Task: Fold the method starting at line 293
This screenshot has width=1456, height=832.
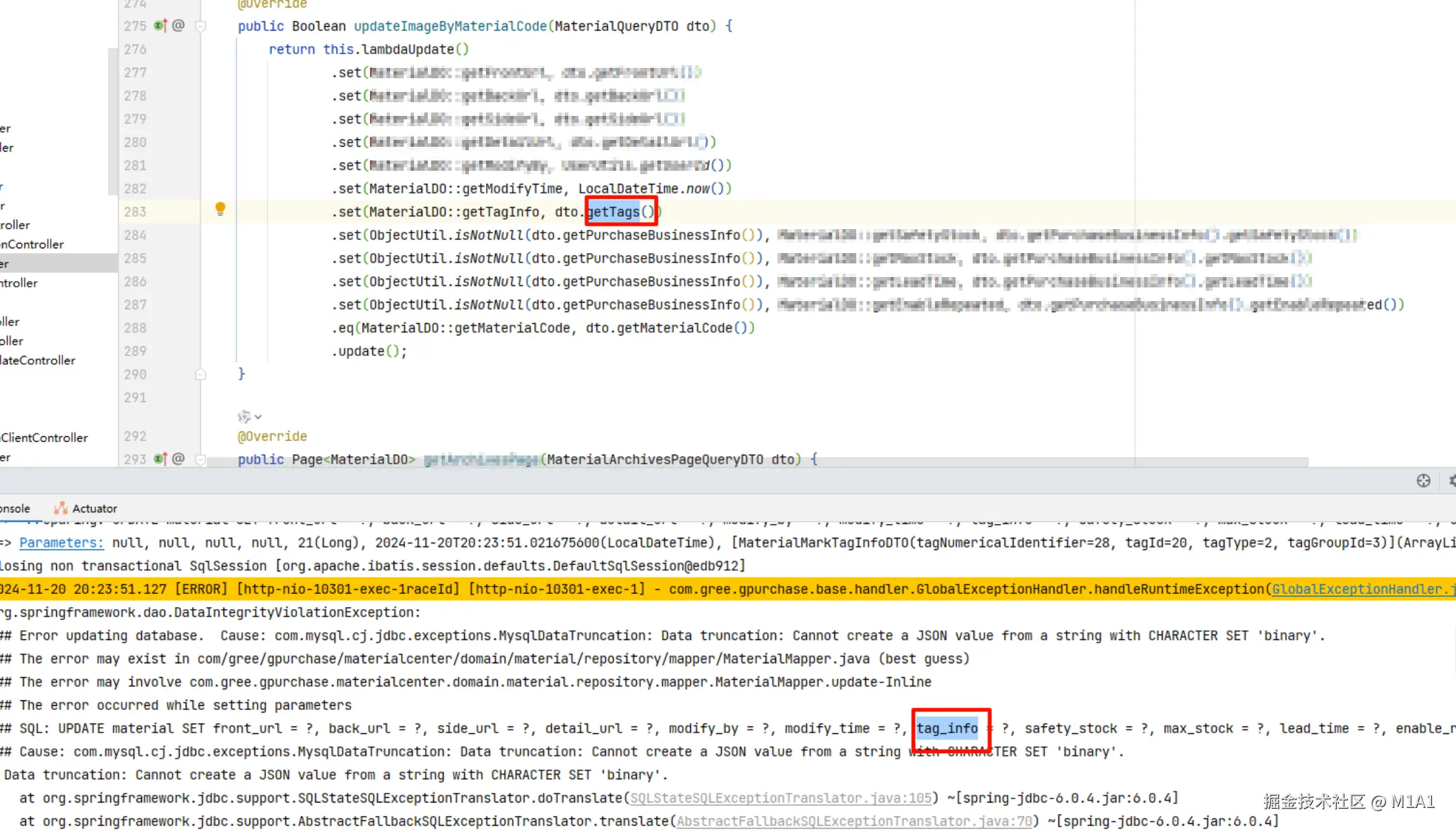Action: point(201,460)
